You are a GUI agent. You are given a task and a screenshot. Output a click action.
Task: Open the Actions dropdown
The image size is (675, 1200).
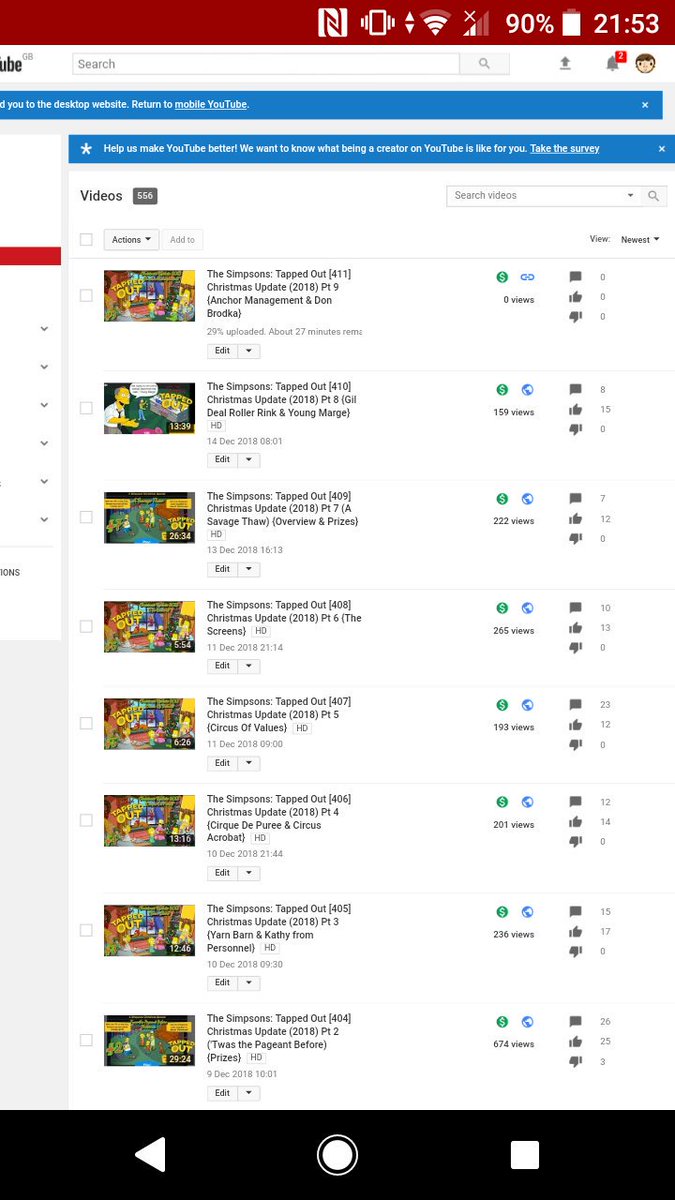(x=131, y=240)
